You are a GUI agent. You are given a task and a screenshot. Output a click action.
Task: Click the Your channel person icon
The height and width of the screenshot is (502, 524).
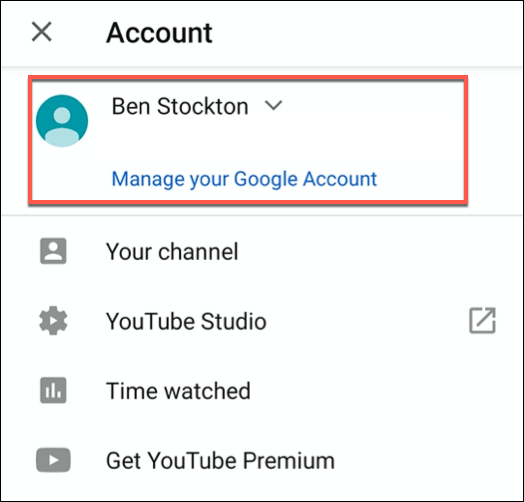(53, 251)
